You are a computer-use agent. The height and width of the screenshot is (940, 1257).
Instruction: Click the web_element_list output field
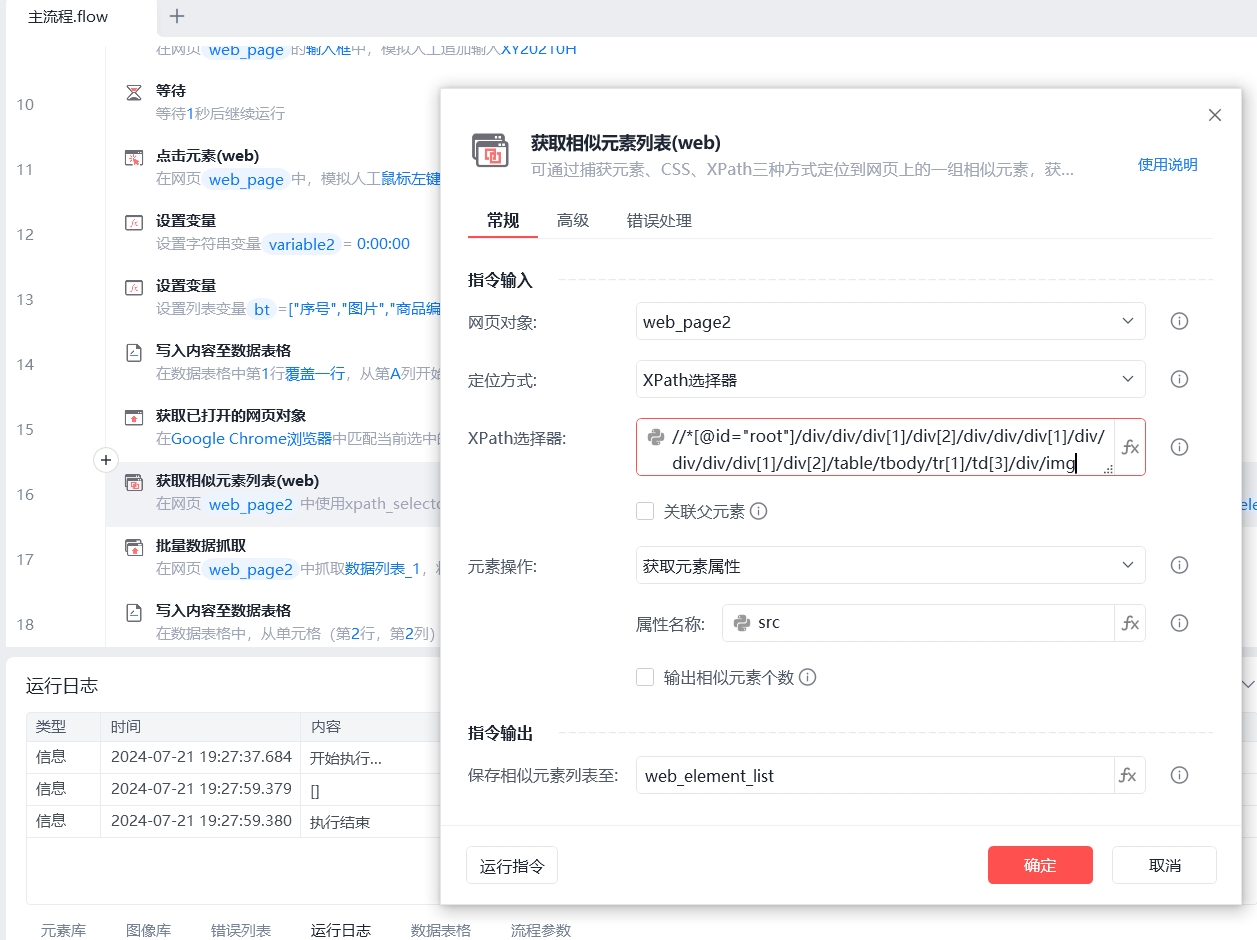876,775
